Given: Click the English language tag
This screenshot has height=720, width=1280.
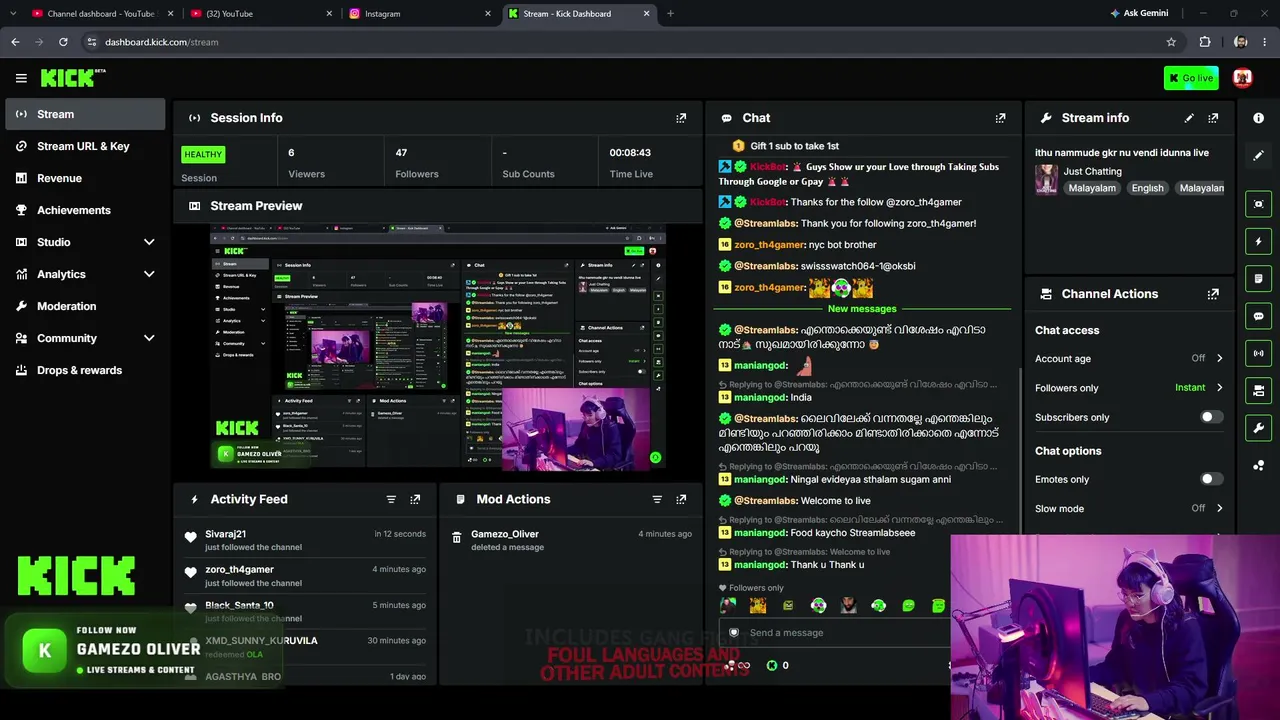Looking at the screenshot, I should 1147,188.
